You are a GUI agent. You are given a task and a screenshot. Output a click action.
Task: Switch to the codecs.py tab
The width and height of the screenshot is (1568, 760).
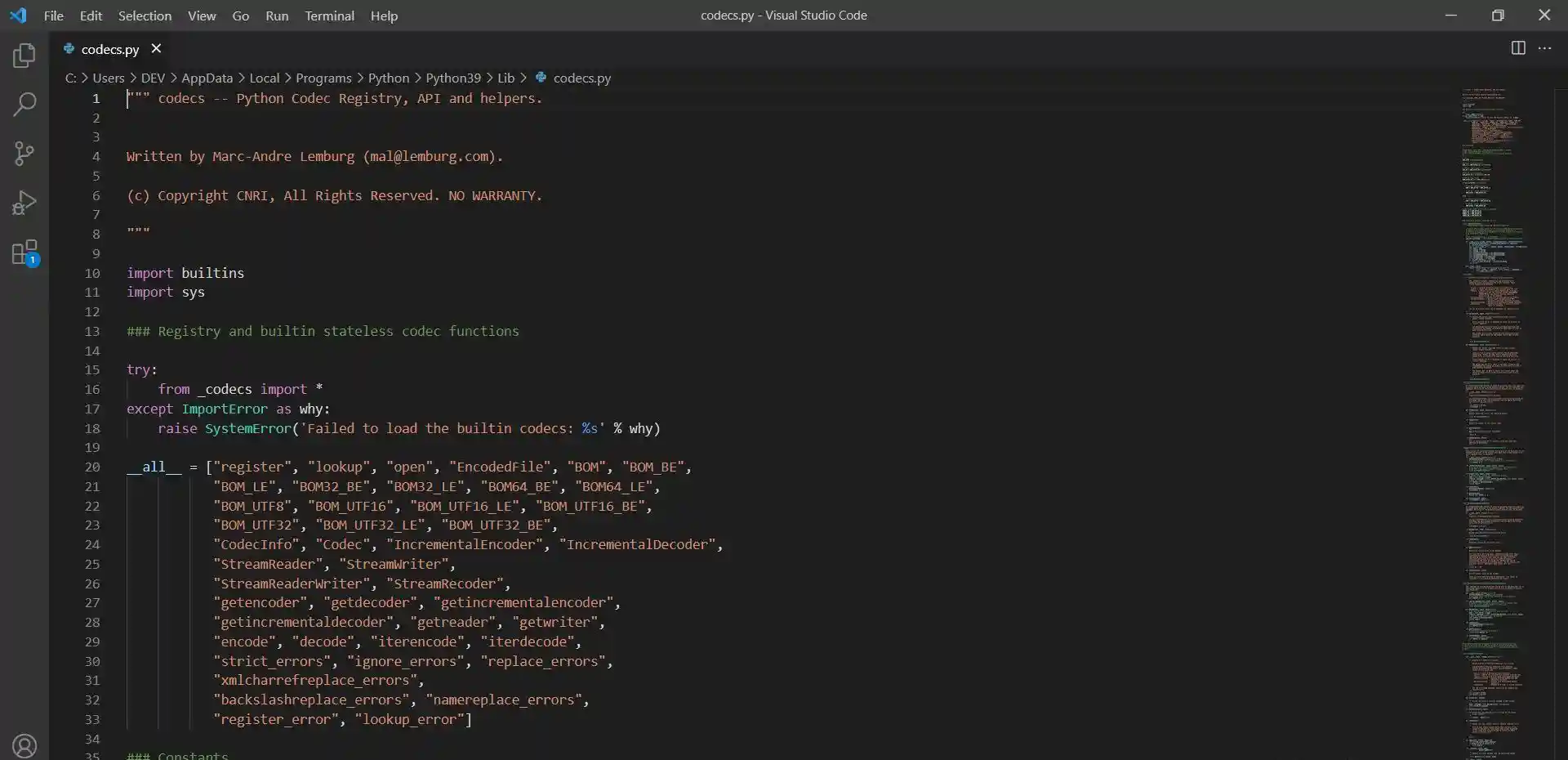[109, 49]
